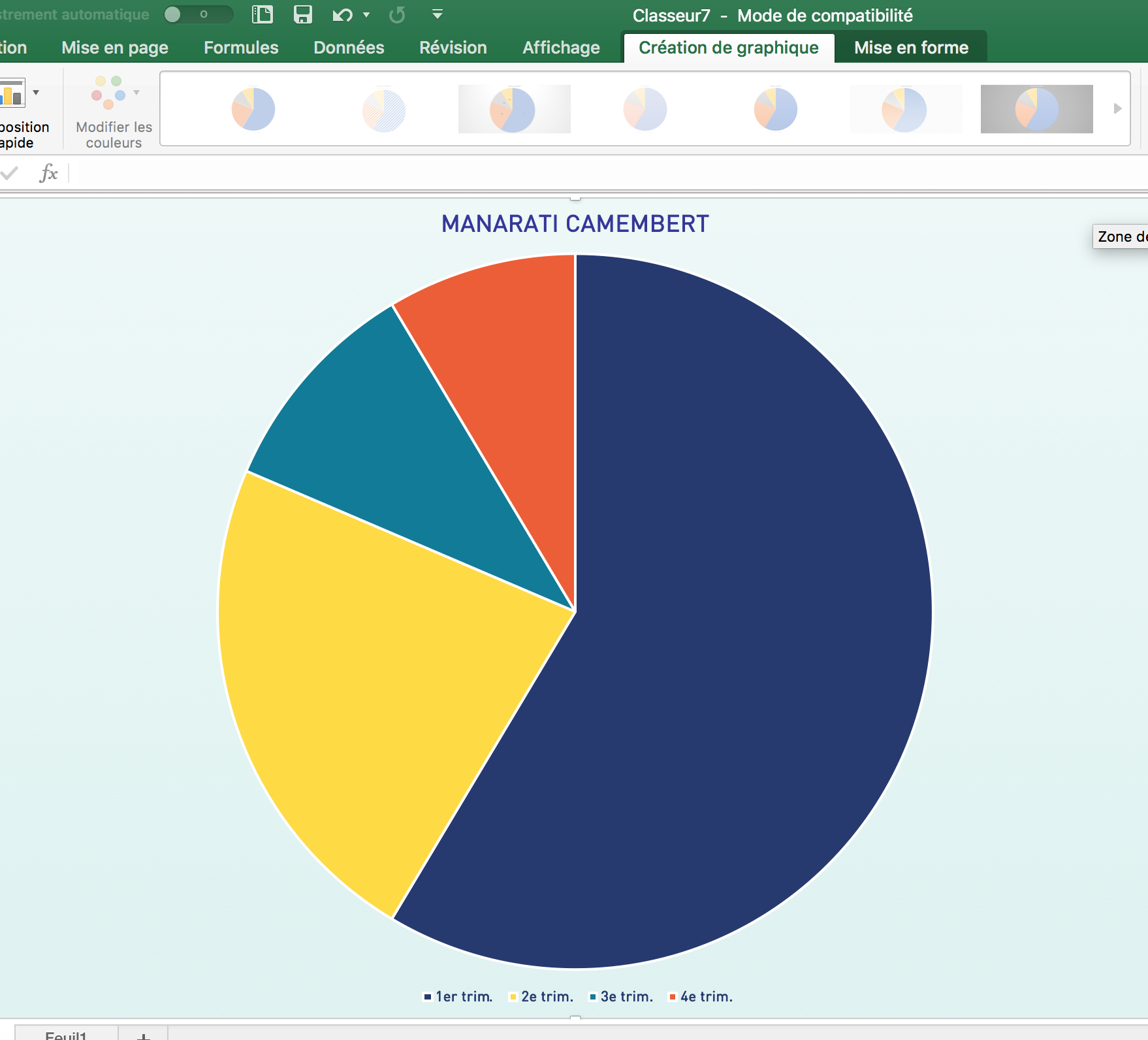Screen dimensions: 1148x1040
Task: Click the Modifier les couleurs palette icon
Action: [109, 93]
